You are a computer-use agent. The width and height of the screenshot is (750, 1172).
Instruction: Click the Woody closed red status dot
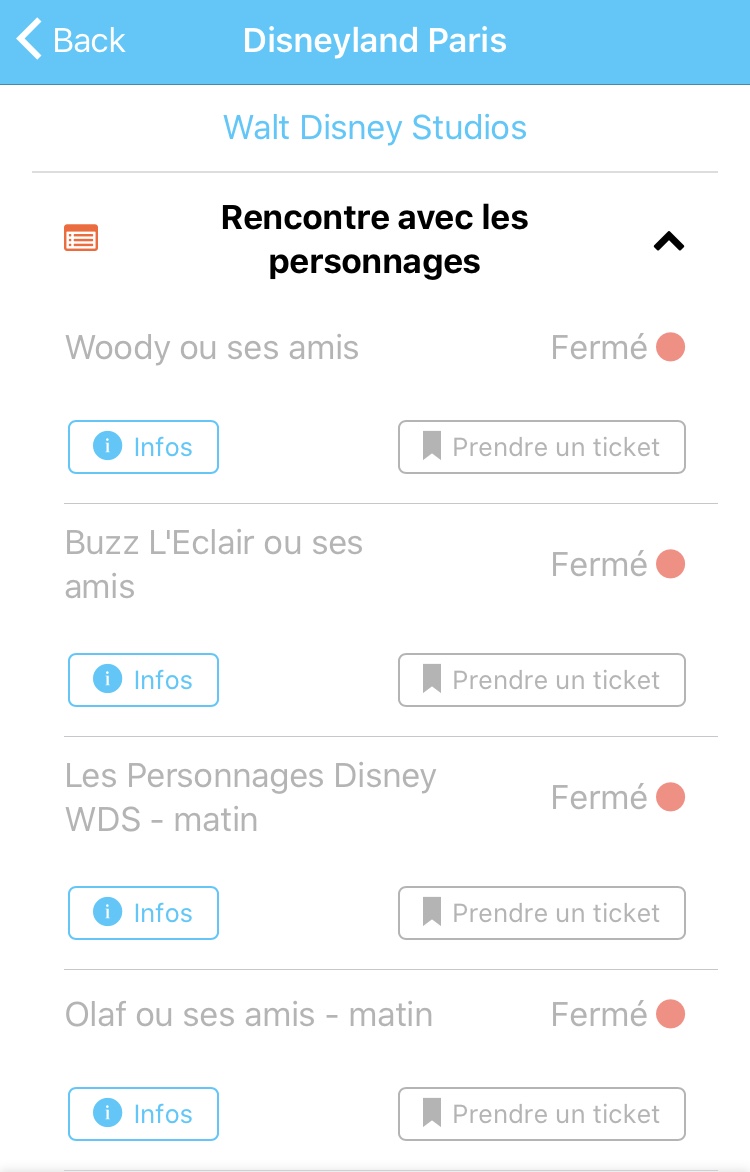[670, 348]
